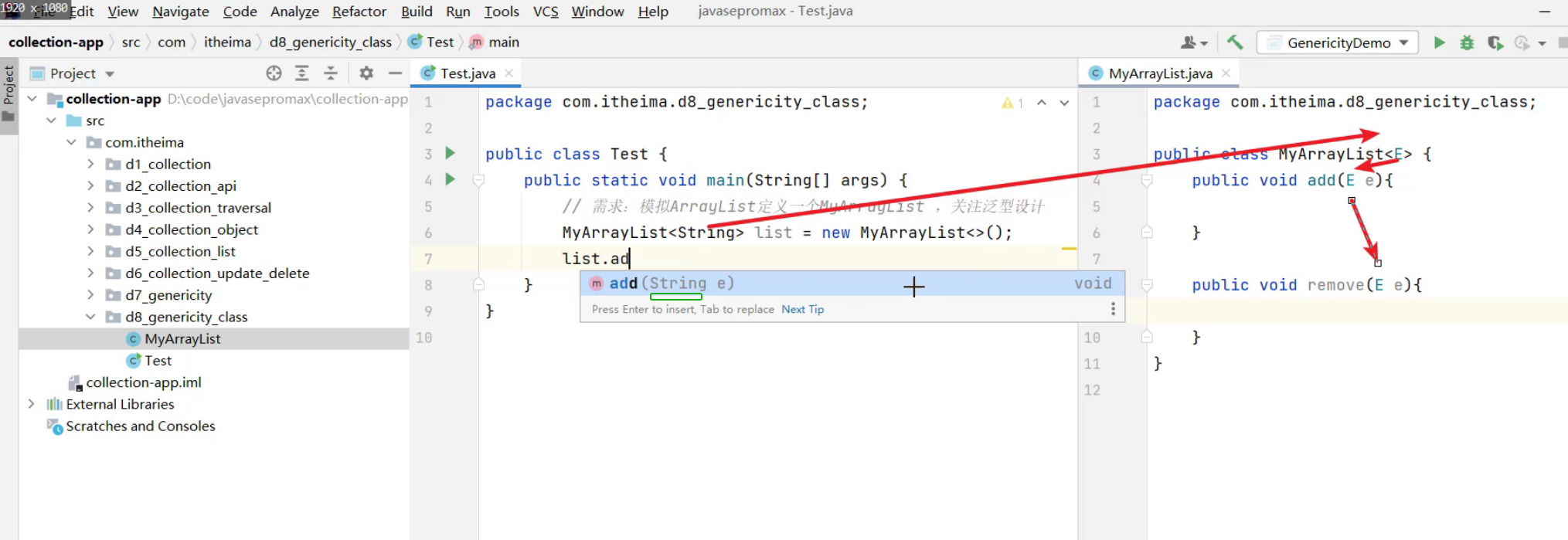
Task: Open Project panel settings gear
Action: 366,73
